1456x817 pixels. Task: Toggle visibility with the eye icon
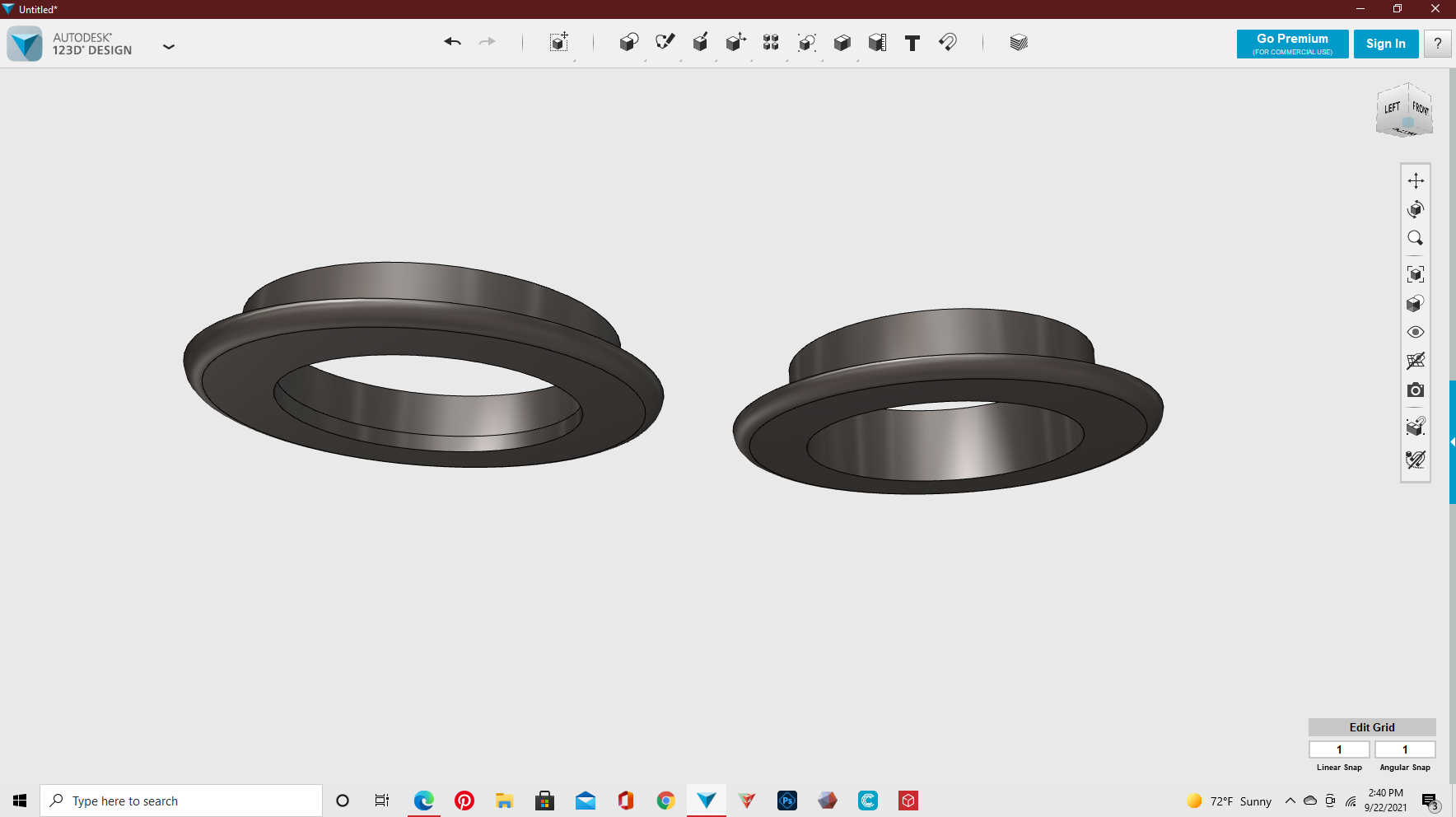click(1415, 333)
